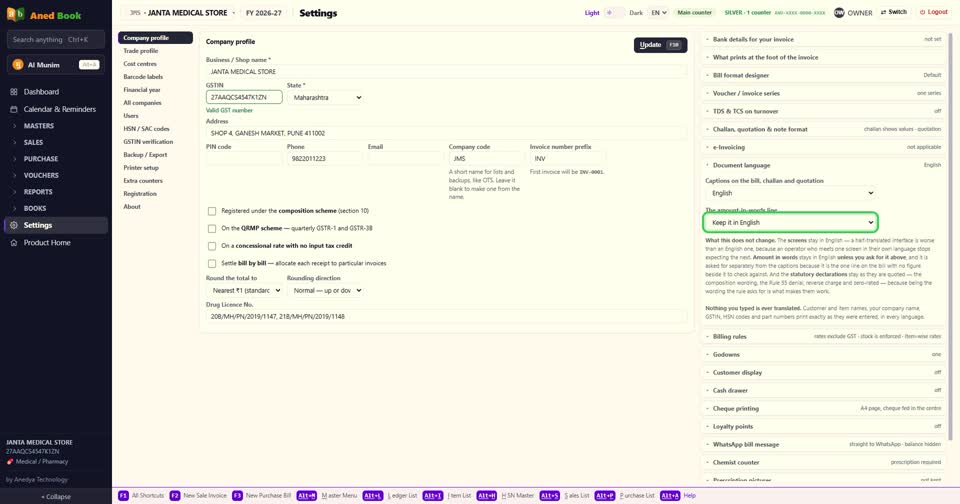This screenshot has width=960, height=504.
Task: Open the captions language dropdown showing English
Action: tap(790, 193)
